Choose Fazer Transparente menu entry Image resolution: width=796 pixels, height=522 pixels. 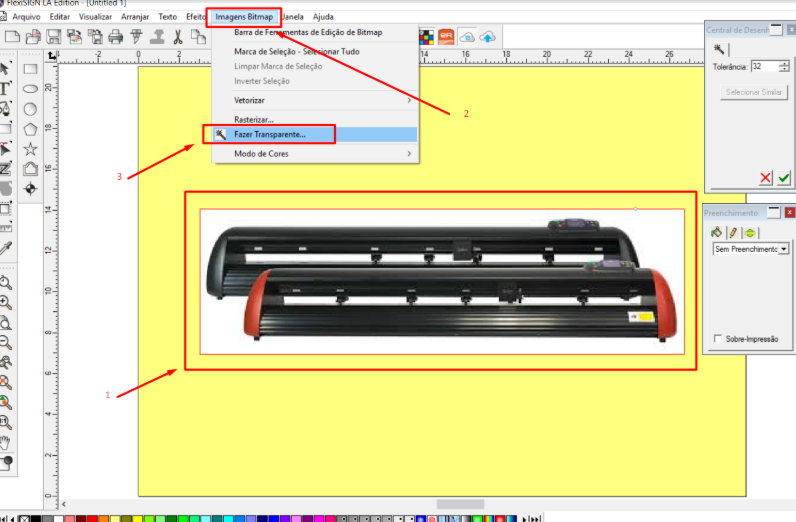pos(315,135)
